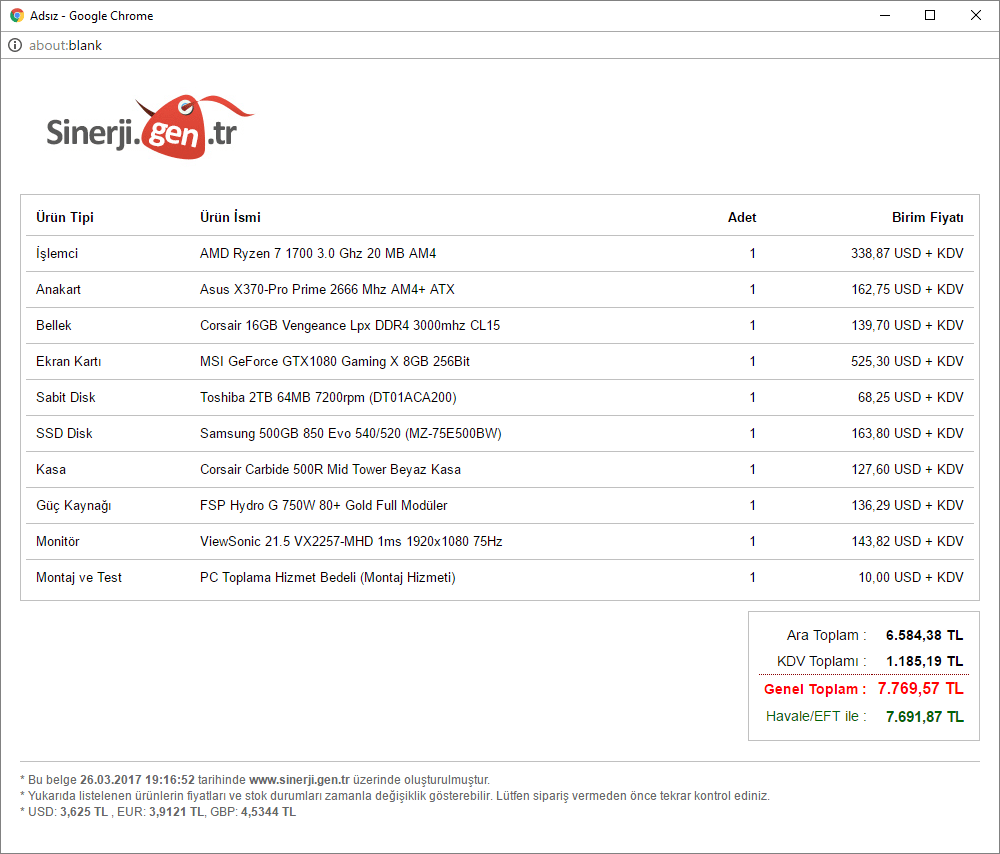Click the Chrome logo icon in title bar
This screenshot has height=854, width=1000.
click(17, 15)
